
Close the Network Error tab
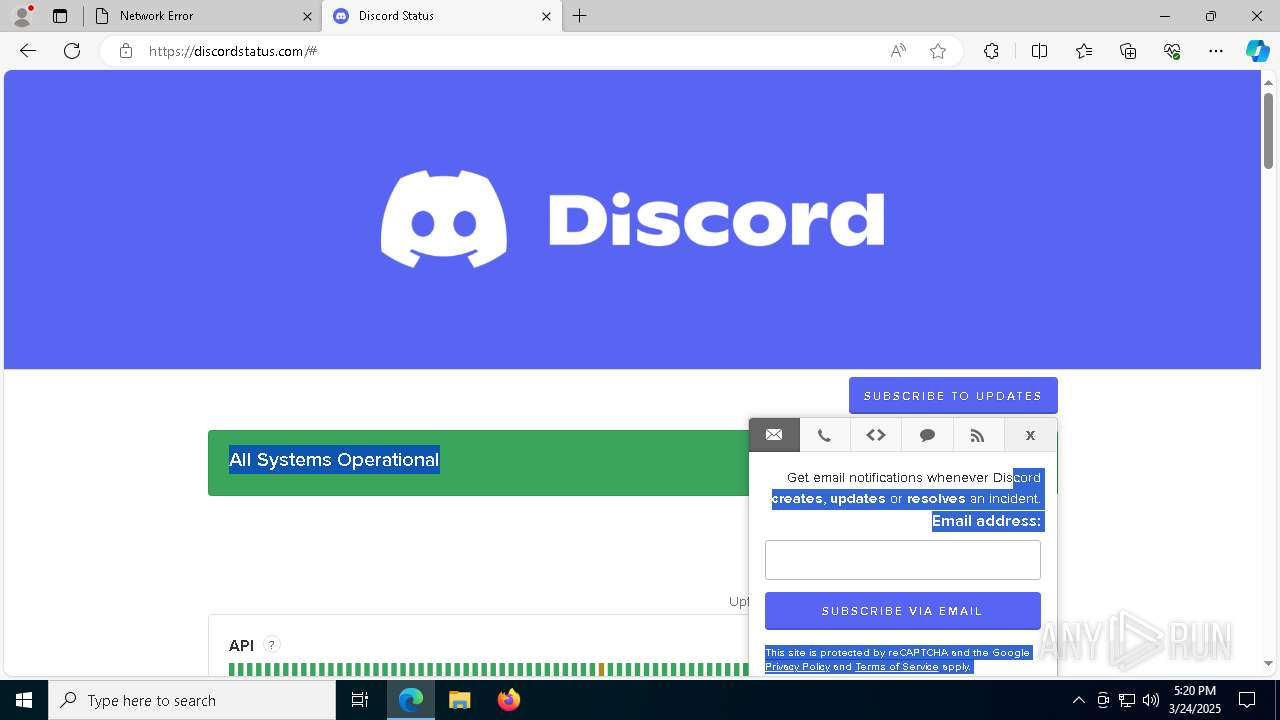(307, 16)
